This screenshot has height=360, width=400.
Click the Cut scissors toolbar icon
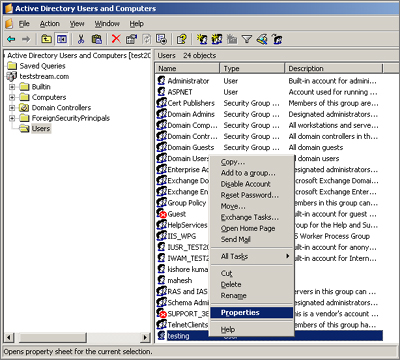coord(81,39)
